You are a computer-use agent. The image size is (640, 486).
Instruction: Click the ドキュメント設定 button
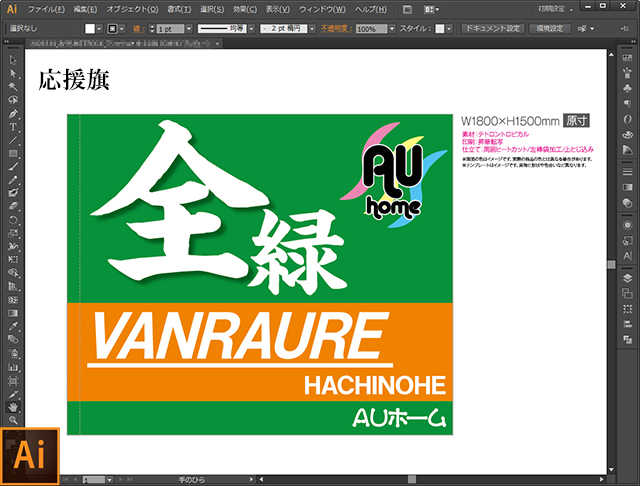[493, 29]
